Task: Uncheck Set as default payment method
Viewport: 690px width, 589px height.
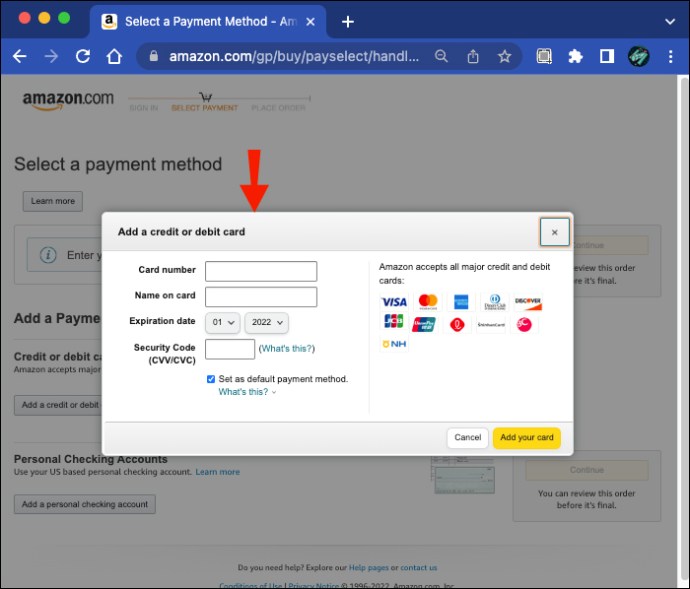Action: point(211,379)
